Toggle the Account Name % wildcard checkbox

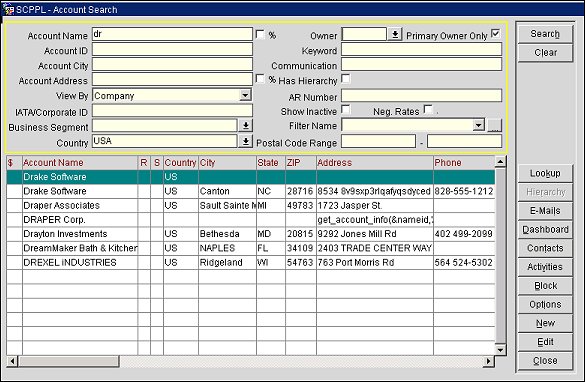(260, 35)
